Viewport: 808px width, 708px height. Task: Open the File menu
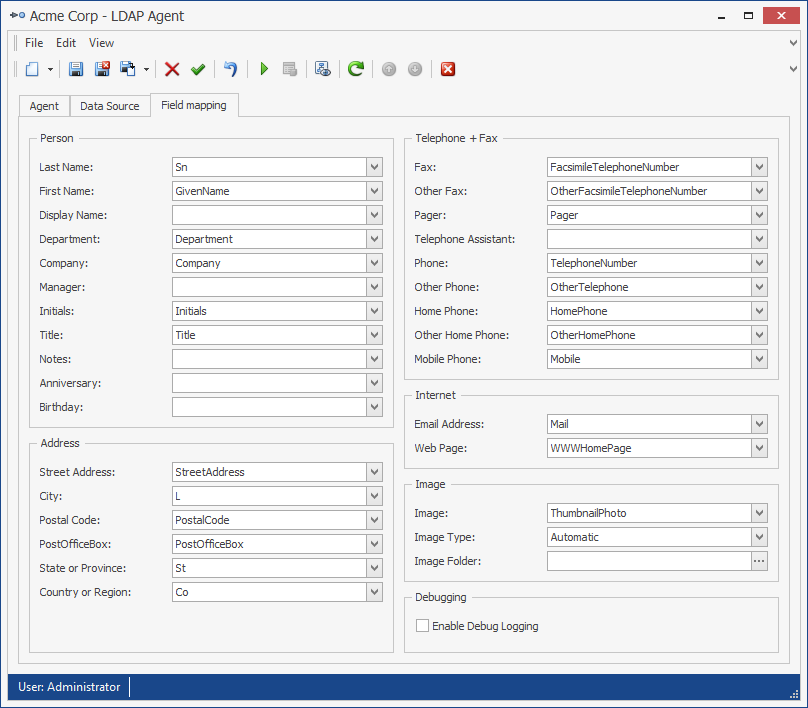(x=34, y=43)
